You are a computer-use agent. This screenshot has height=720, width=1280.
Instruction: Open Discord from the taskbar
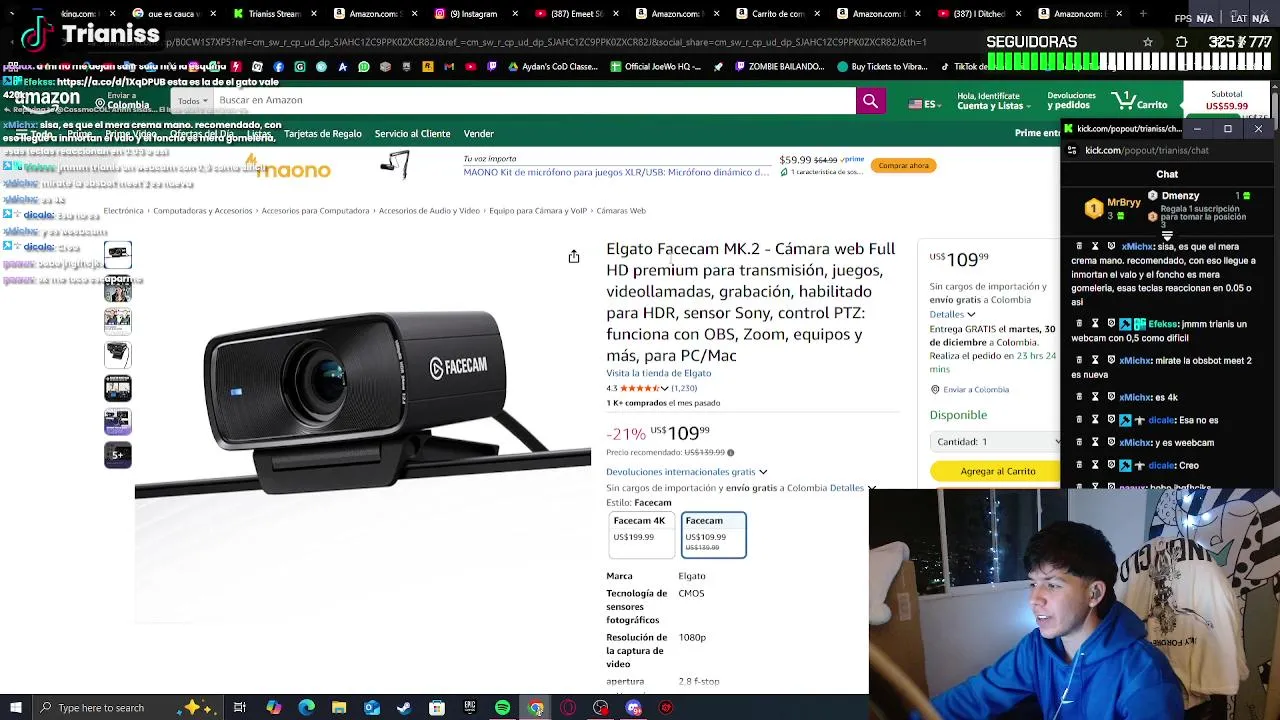[x=633, y=708]
